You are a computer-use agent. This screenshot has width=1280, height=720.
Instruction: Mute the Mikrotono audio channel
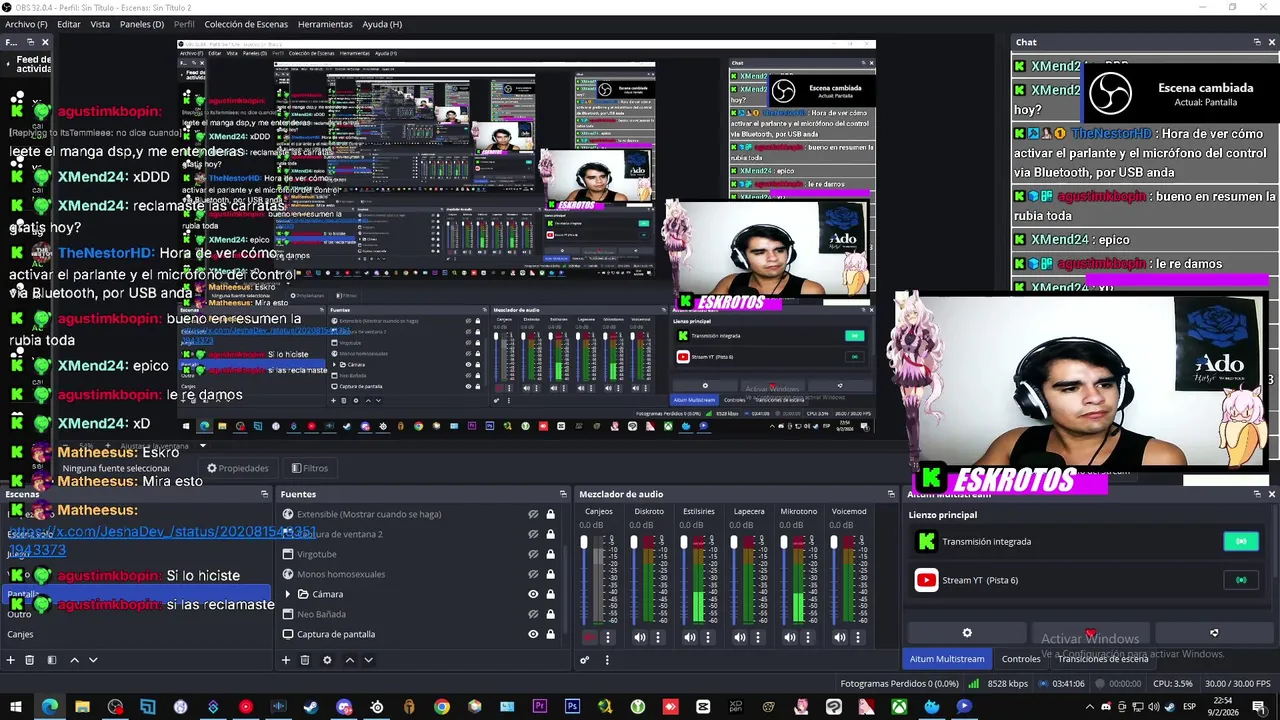point(790,637)
